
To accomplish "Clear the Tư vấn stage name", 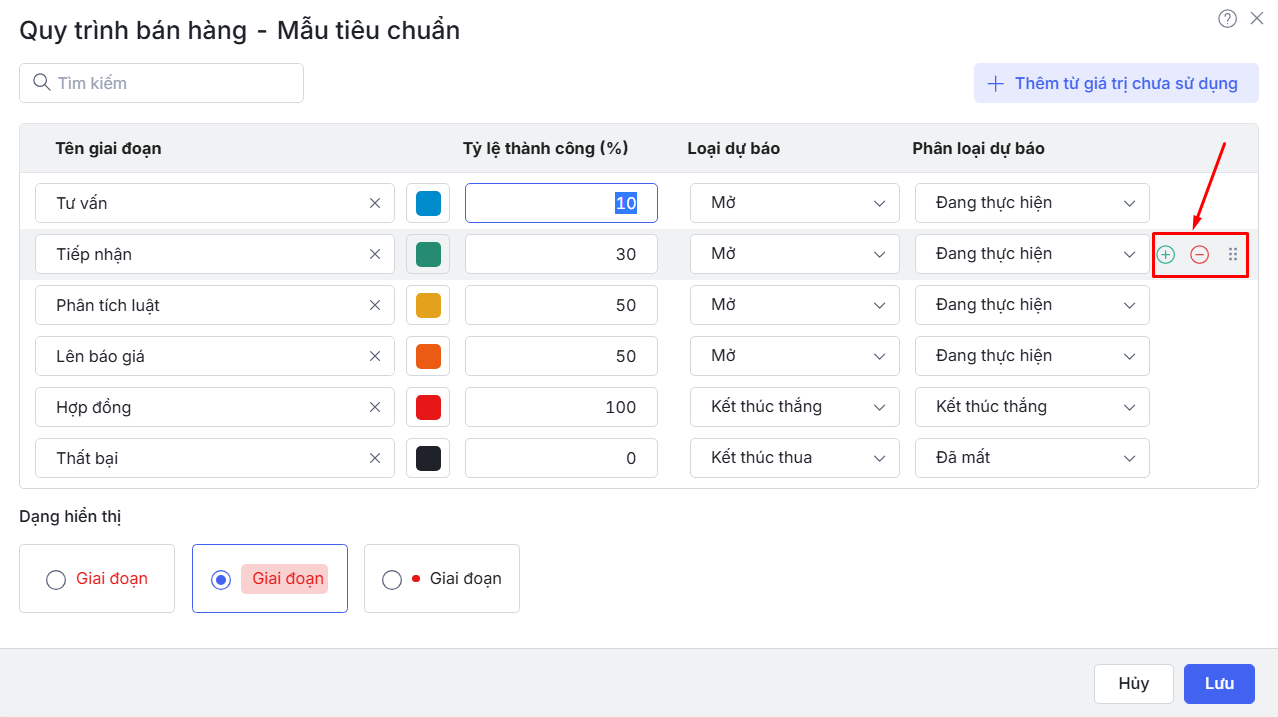I will 375,203.
